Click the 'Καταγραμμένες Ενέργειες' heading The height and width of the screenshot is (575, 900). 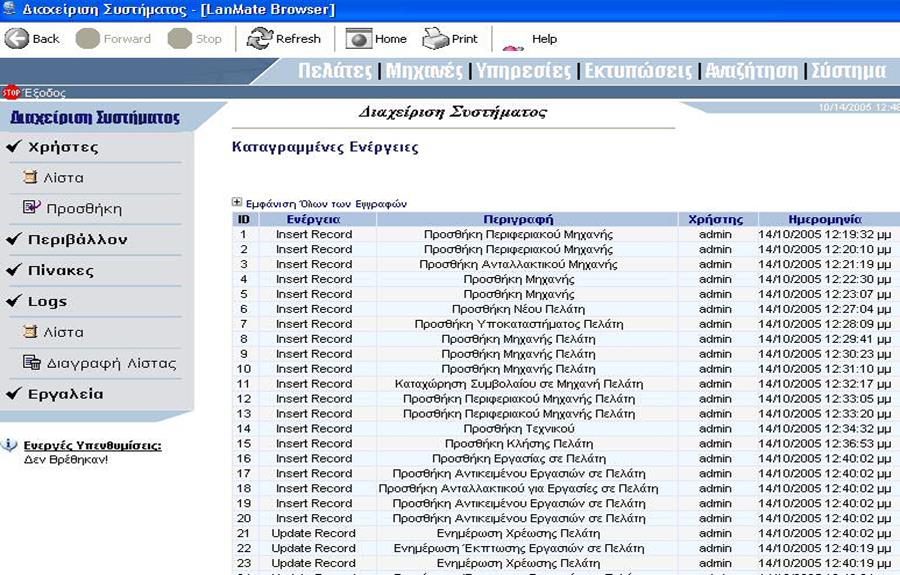pos(325,147)
